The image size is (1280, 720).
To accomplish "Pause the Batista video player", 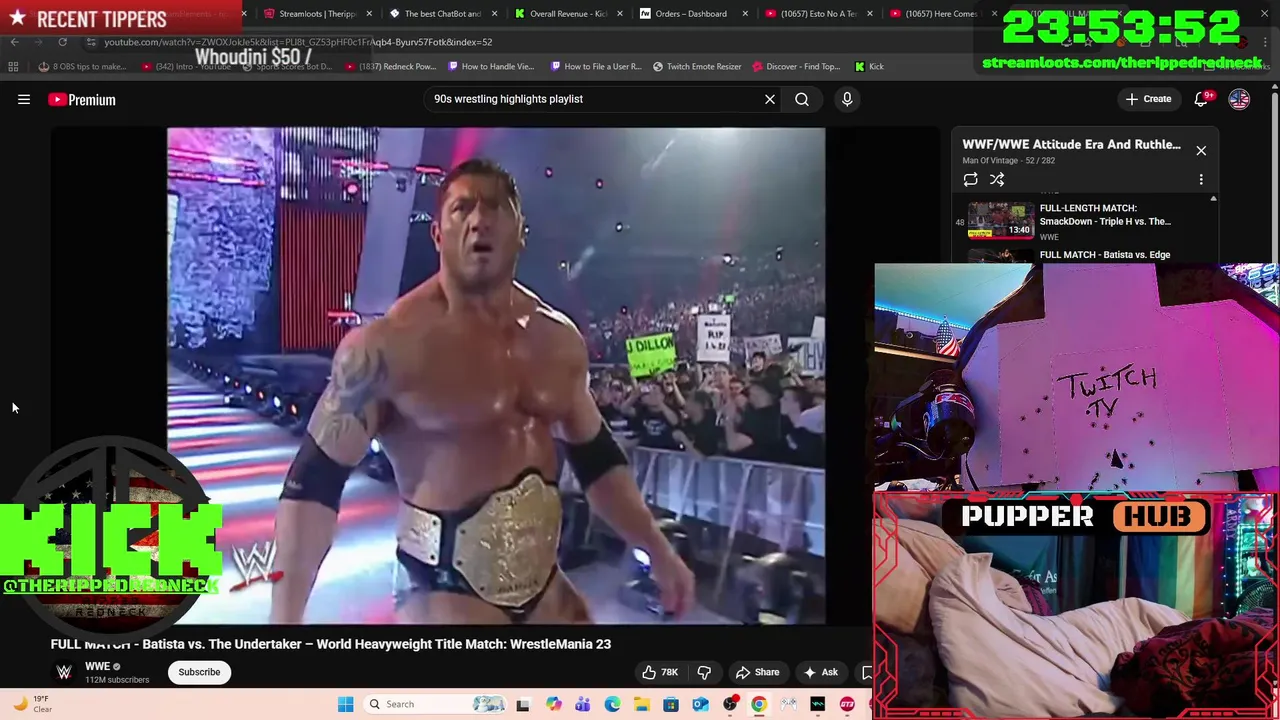I will [496, 375].
